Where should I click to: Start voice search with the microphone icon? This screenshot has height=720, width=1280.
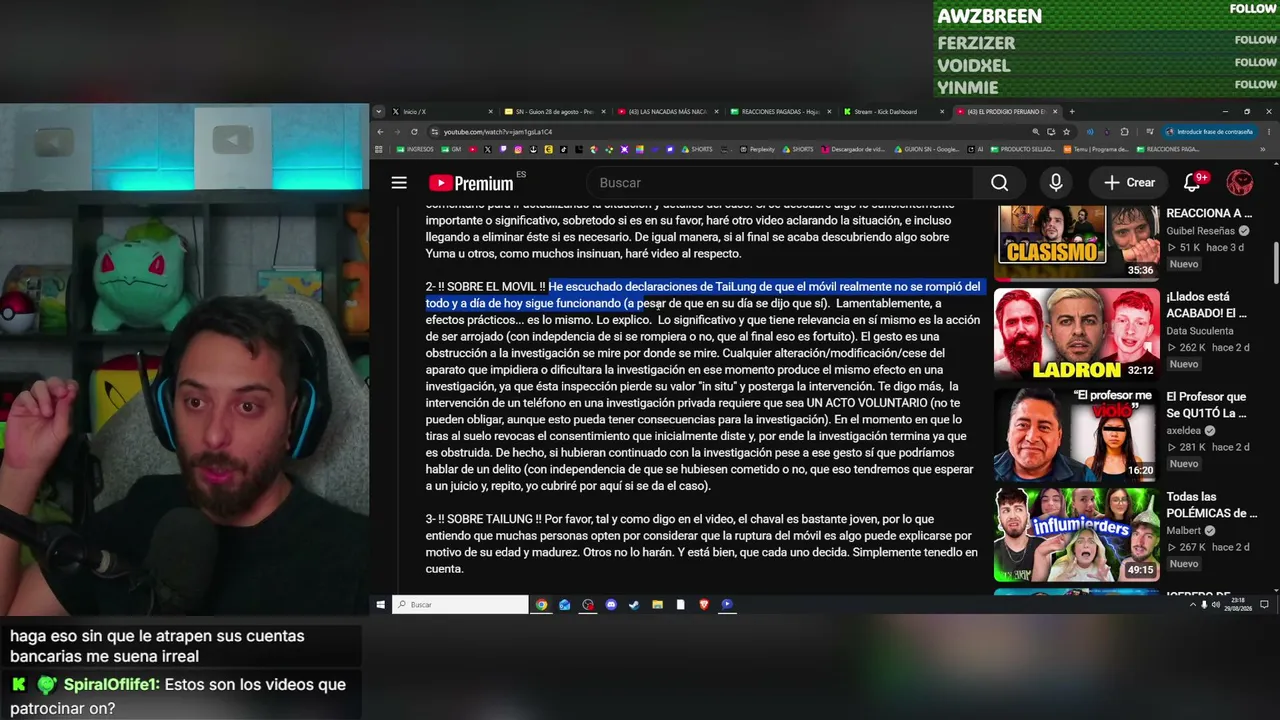coord(1056,183)
